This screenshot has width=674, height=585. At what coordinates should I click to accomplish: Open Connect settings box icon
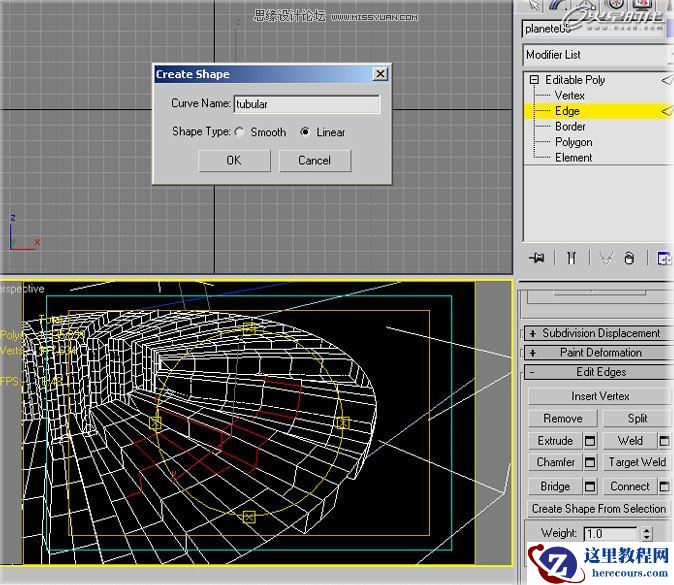pos(664,487)
